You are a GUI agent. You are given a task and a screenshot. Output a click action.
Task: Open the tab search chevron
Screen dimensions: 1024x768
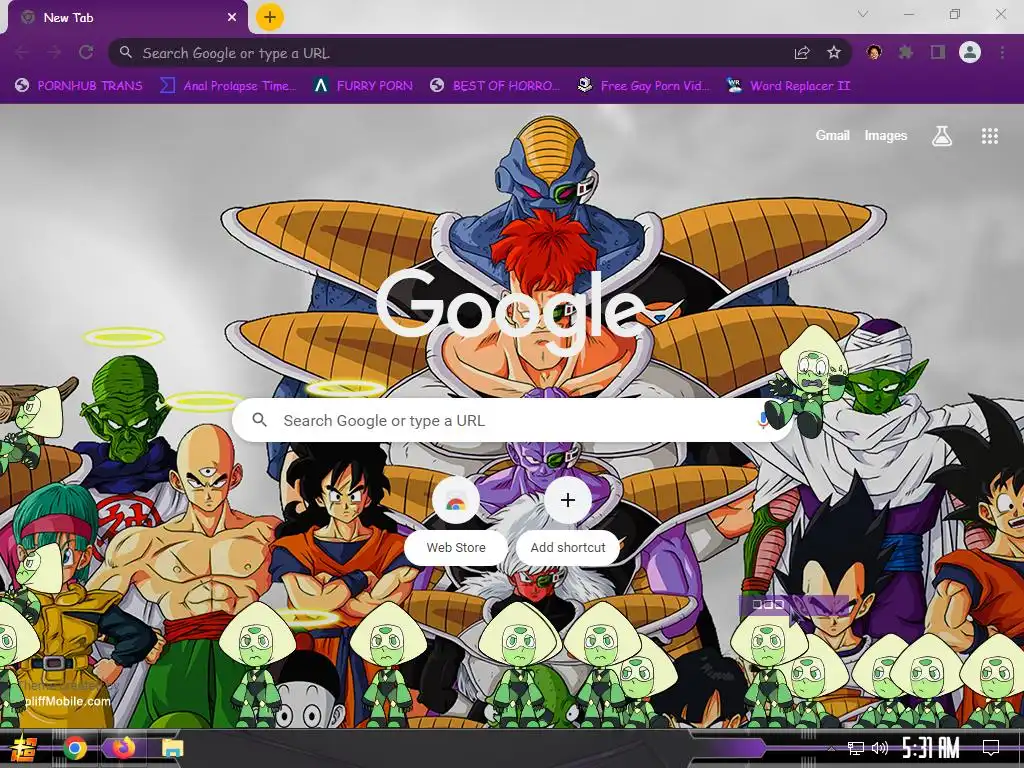tap(863, 14)
